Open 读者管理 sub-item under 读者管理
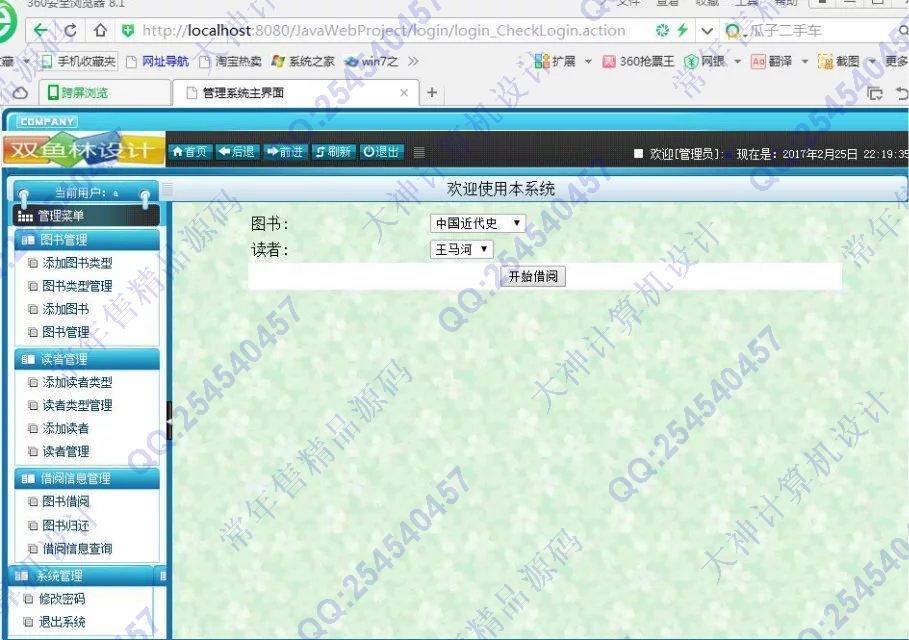Screen dimensions: 909x640 pyautogui.click(x=66, y=452)
